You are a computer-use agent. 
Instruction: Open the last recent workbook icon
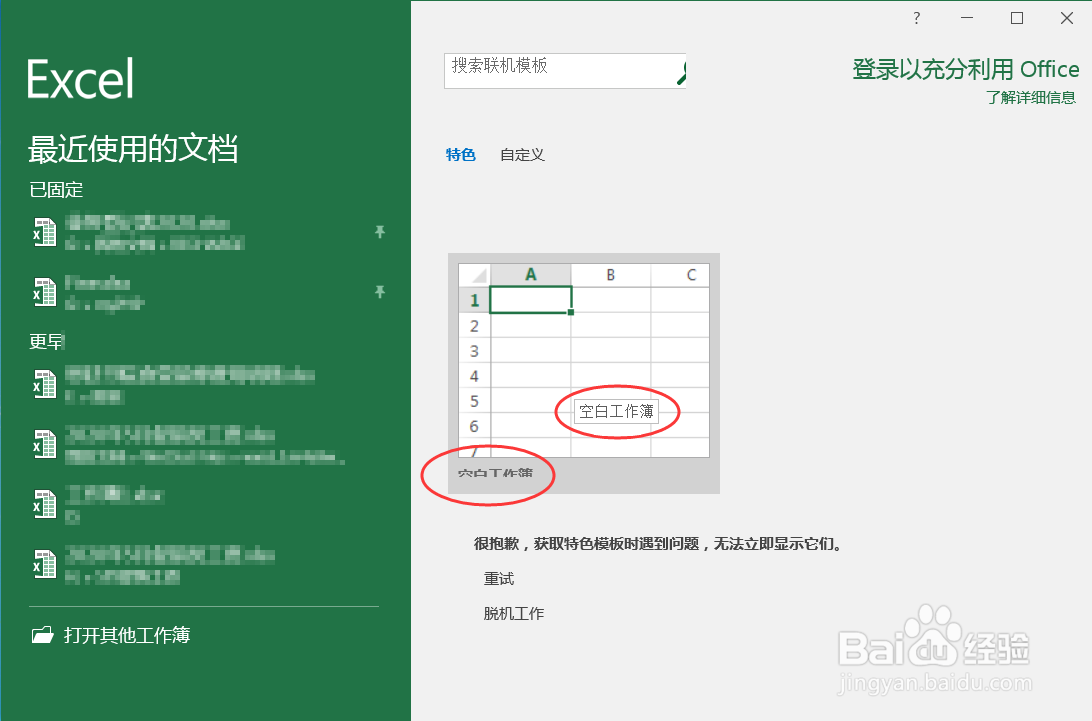(x=45, y=564)
